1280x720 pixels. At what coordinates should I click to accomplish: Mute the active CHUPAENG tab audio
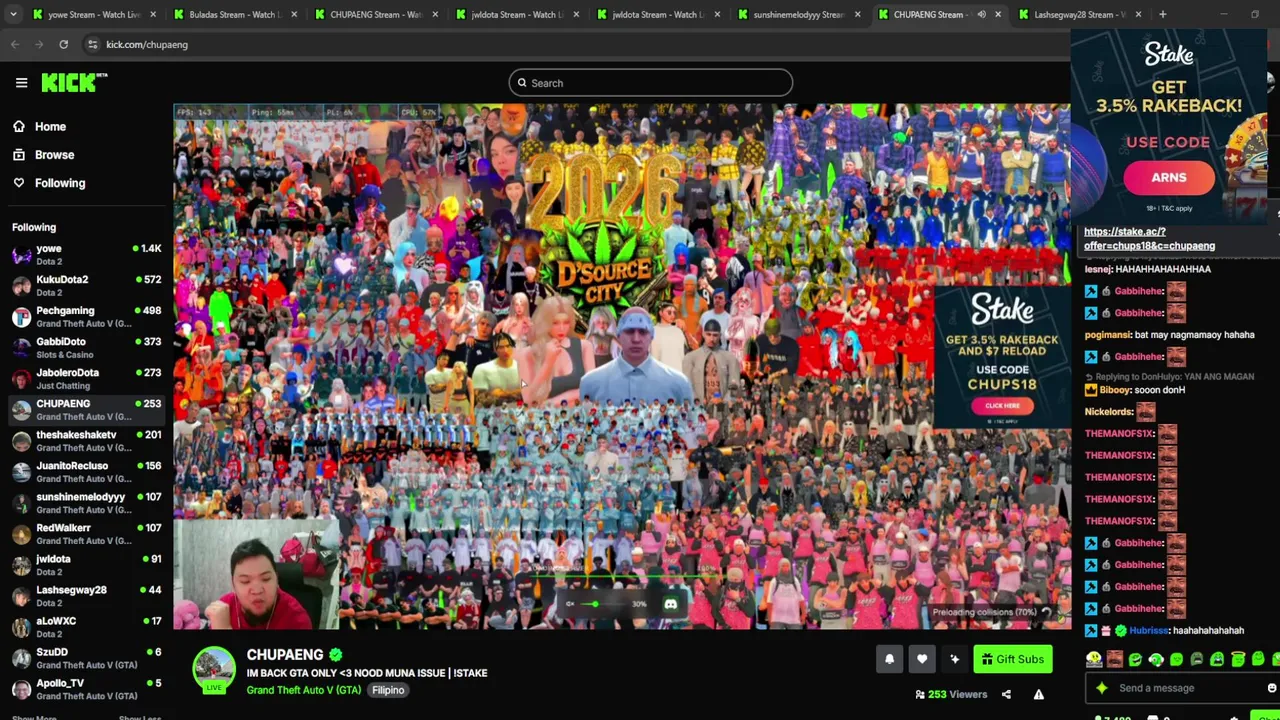click(x=981, y=14)
